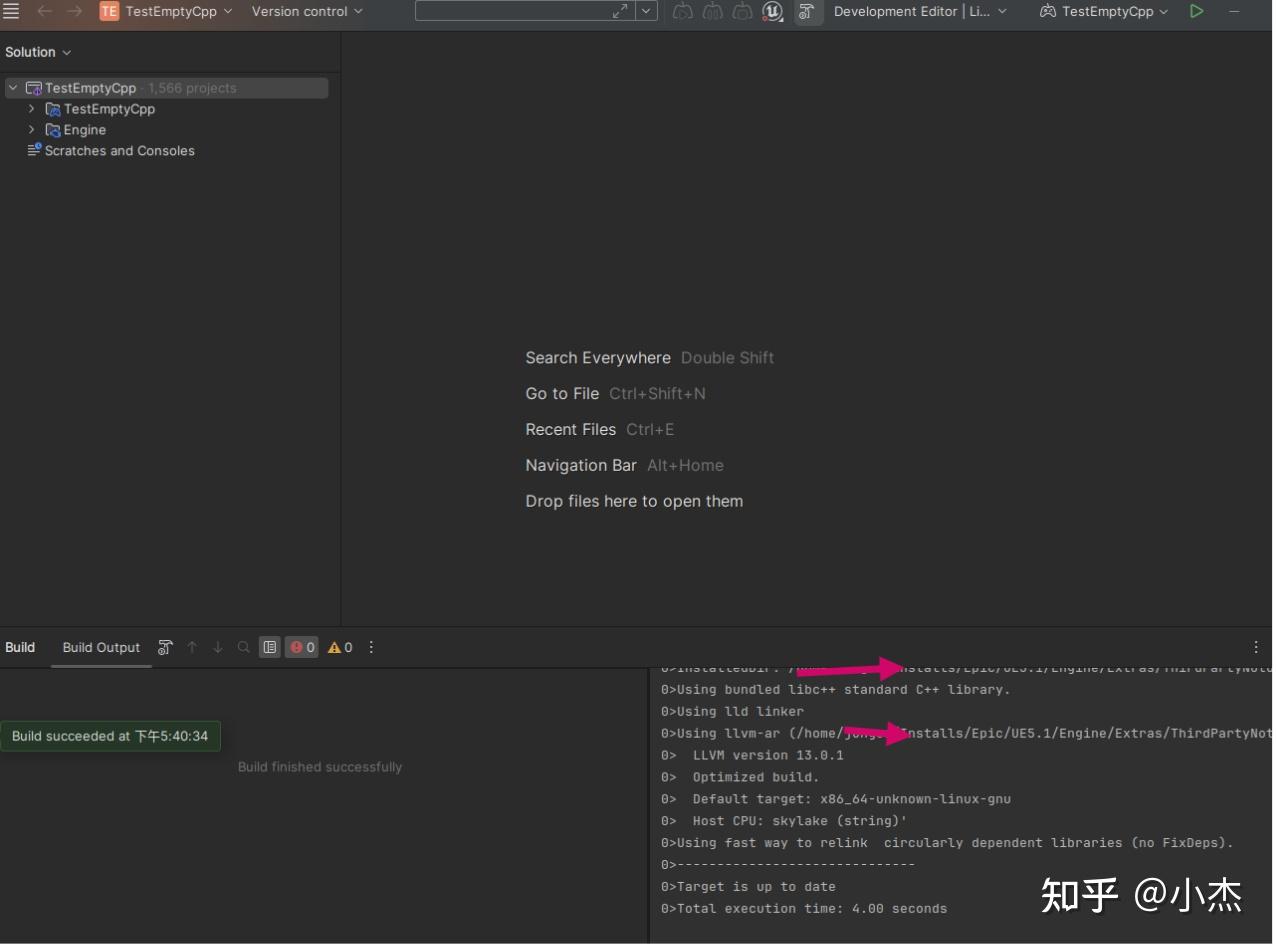Click the Search Everywhere shortcut entry
The image size is (1277, 948).
point(597,357)
